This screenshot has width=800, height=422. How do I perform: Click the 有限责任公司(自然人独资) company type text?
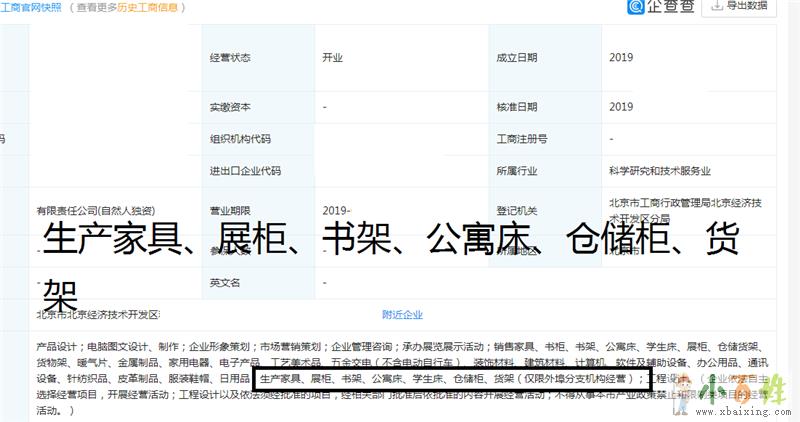pyautogui.click(x=95, y=211)
